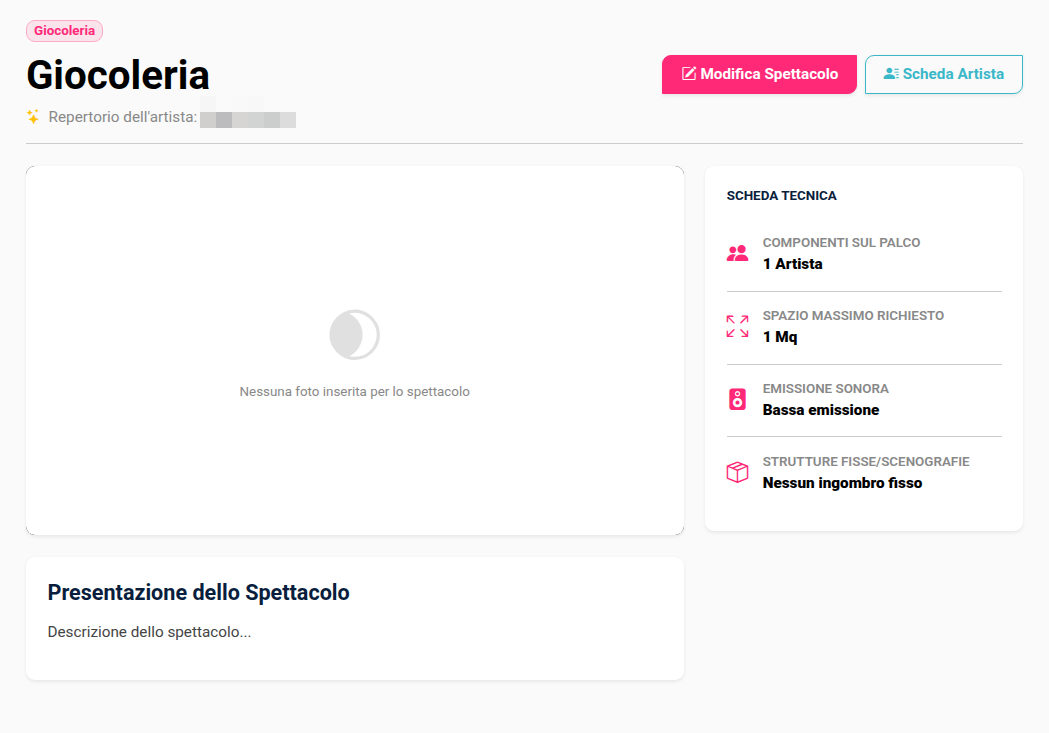Click the people icon for Componenti sul palco
Viewport: 1049px width, 733px height.
[x=737, y=253]
